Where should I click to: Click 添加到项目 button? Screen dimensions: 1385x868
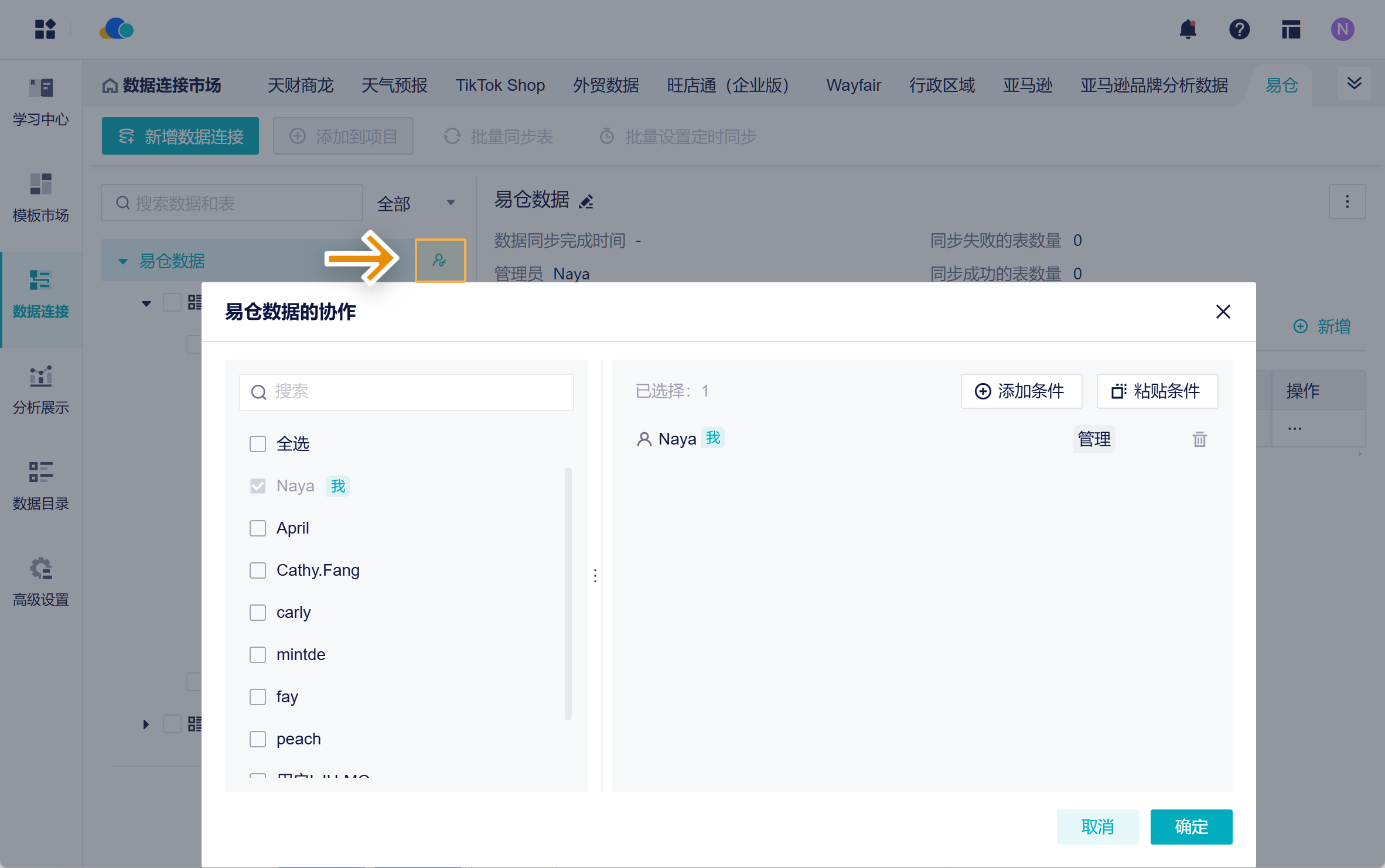[343, 136]
